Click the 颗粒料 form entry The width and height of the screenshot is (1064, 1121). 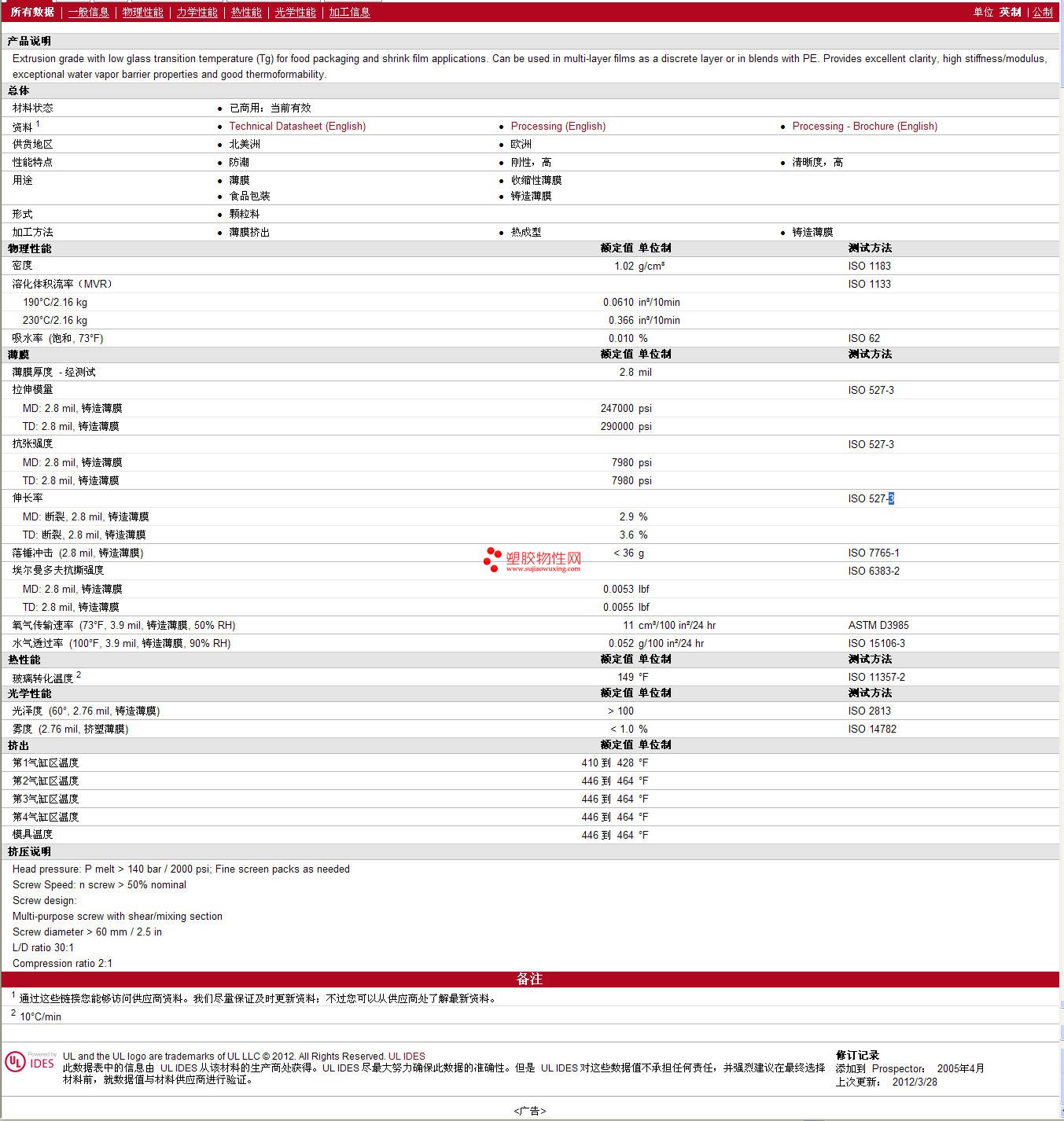(x=245, y=214)
